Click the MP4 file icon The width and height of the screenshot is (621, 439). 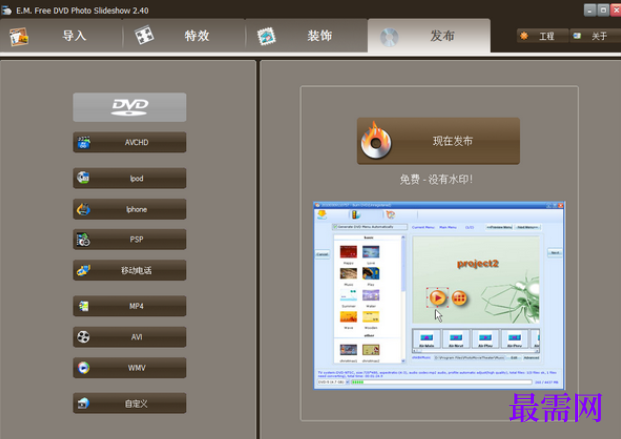[x=84, y=306]
